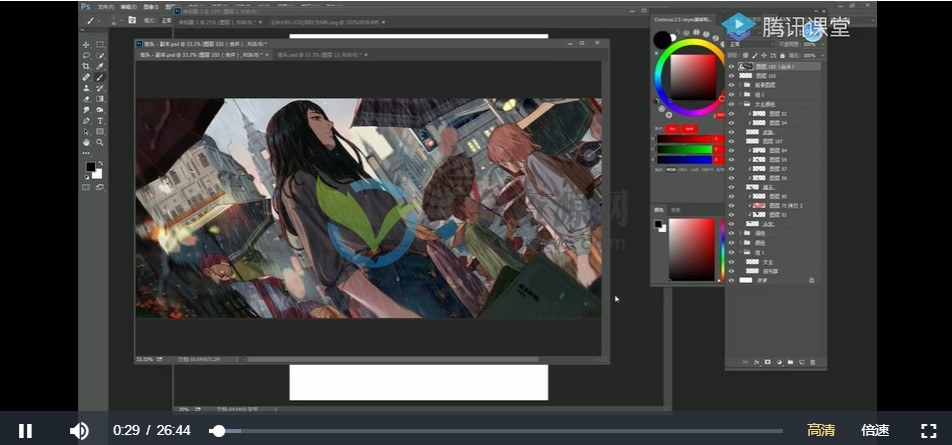This screenshot has height=445, width=952.
Task: Select the Crop tool
Action: click(86, 67)
